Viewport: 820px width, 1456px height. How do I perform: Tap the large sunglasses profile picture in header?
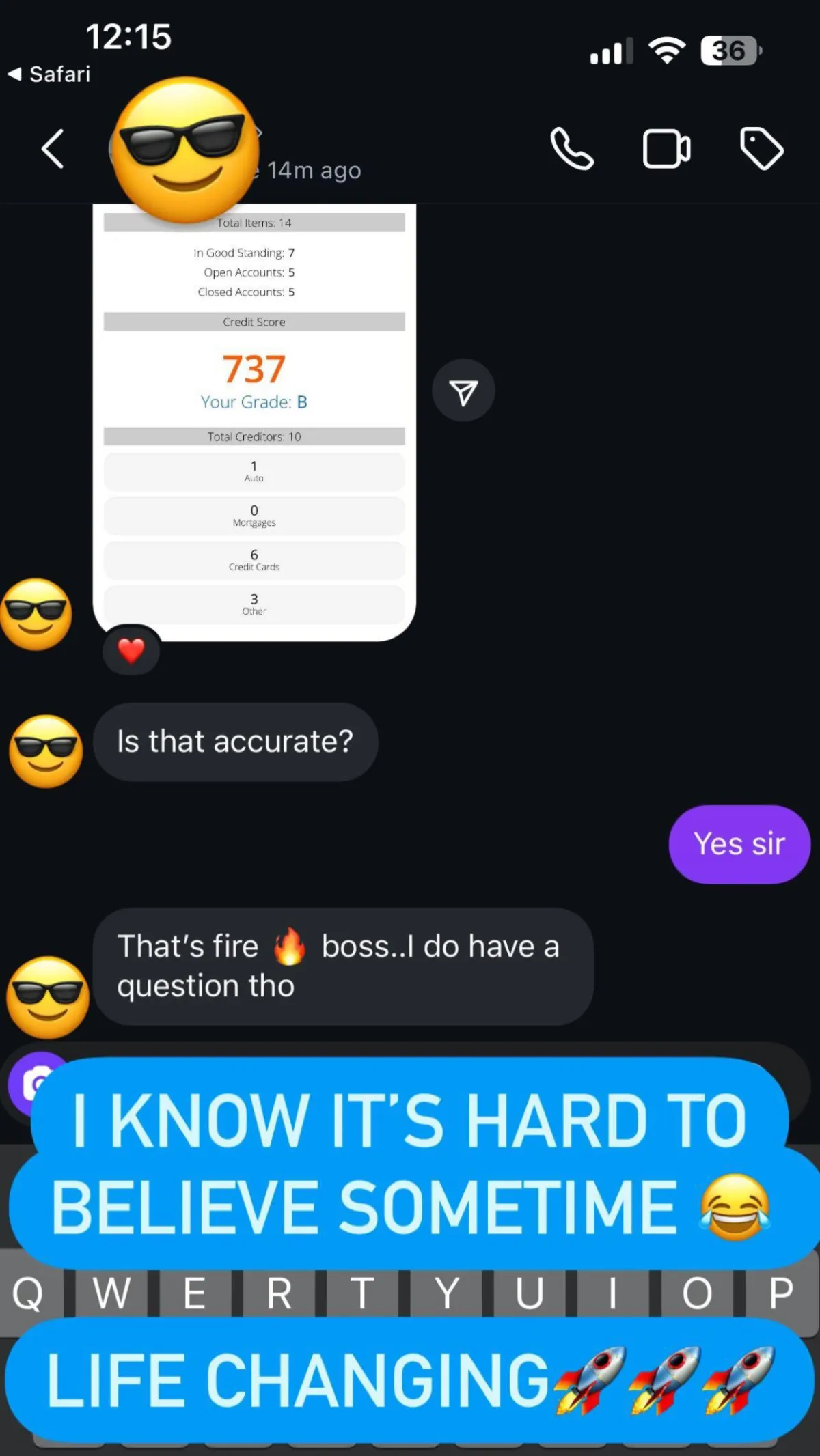click(185, 149)
